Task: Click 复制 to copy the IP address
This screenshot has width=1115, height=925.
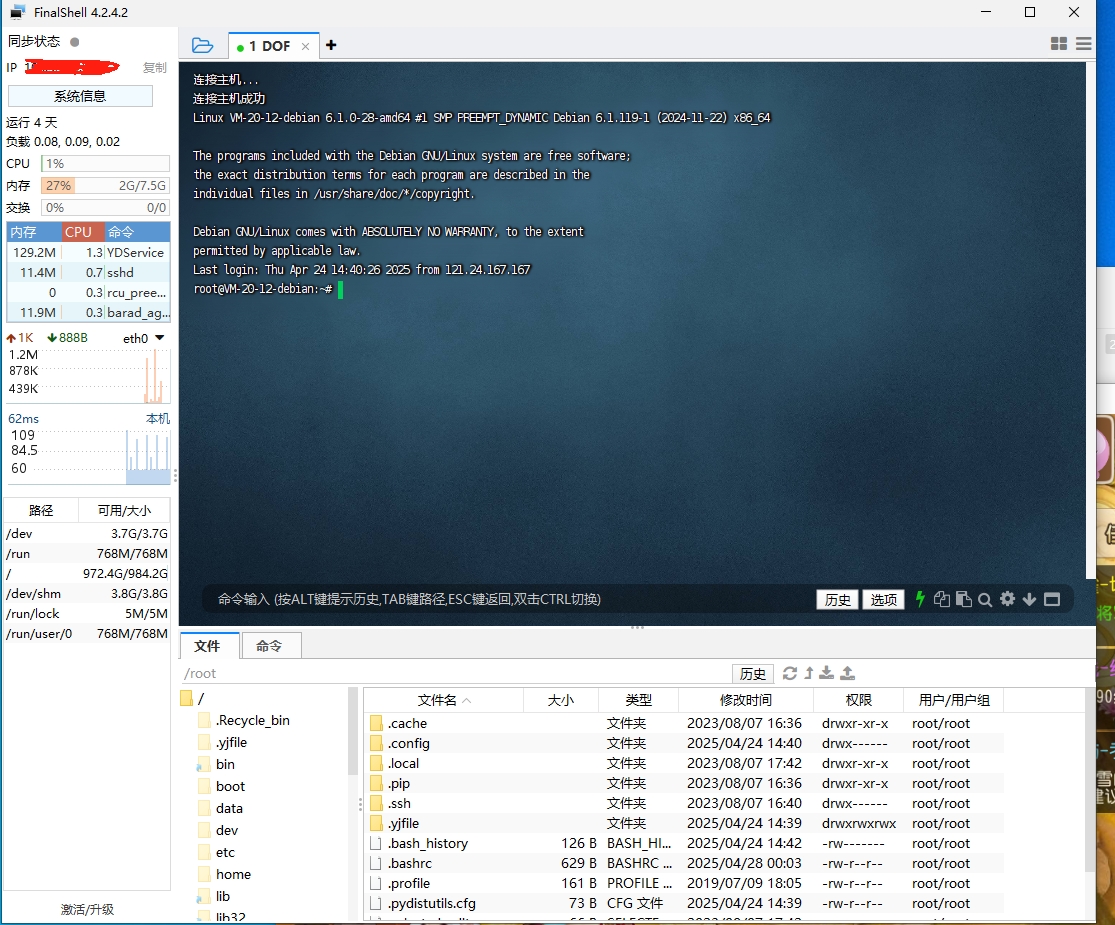Action: (x=155, y=67)
